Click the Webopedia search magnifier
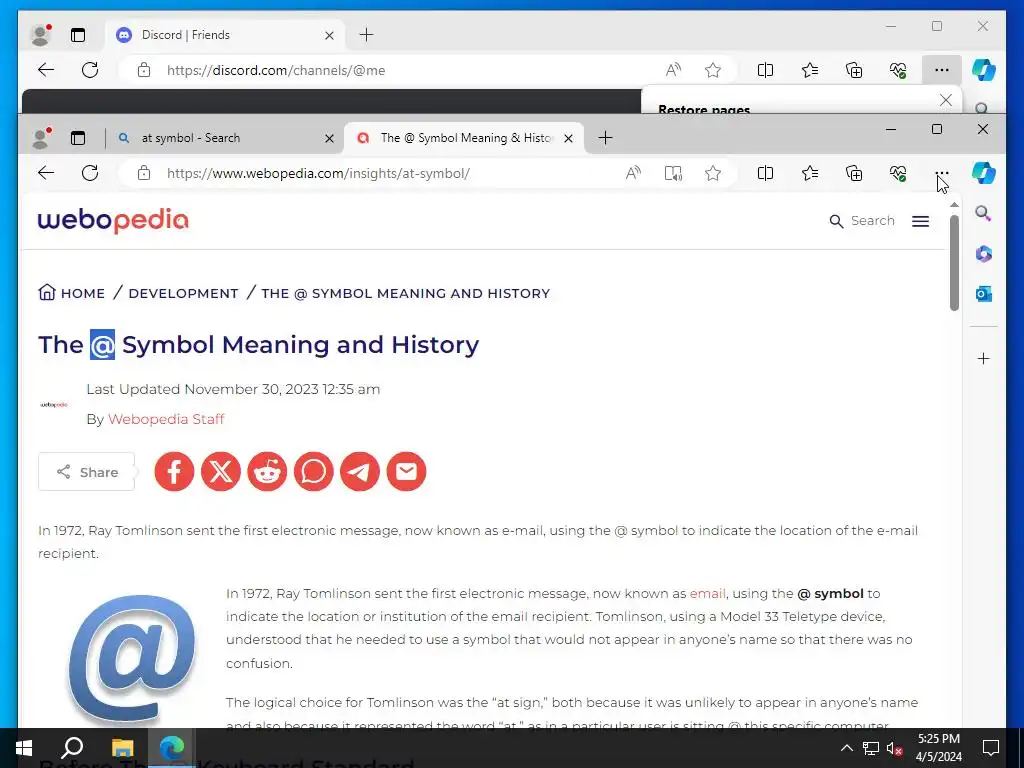The height and width of the screenshot is (768, 1024). pyautogui.click(x=836, y=221)
